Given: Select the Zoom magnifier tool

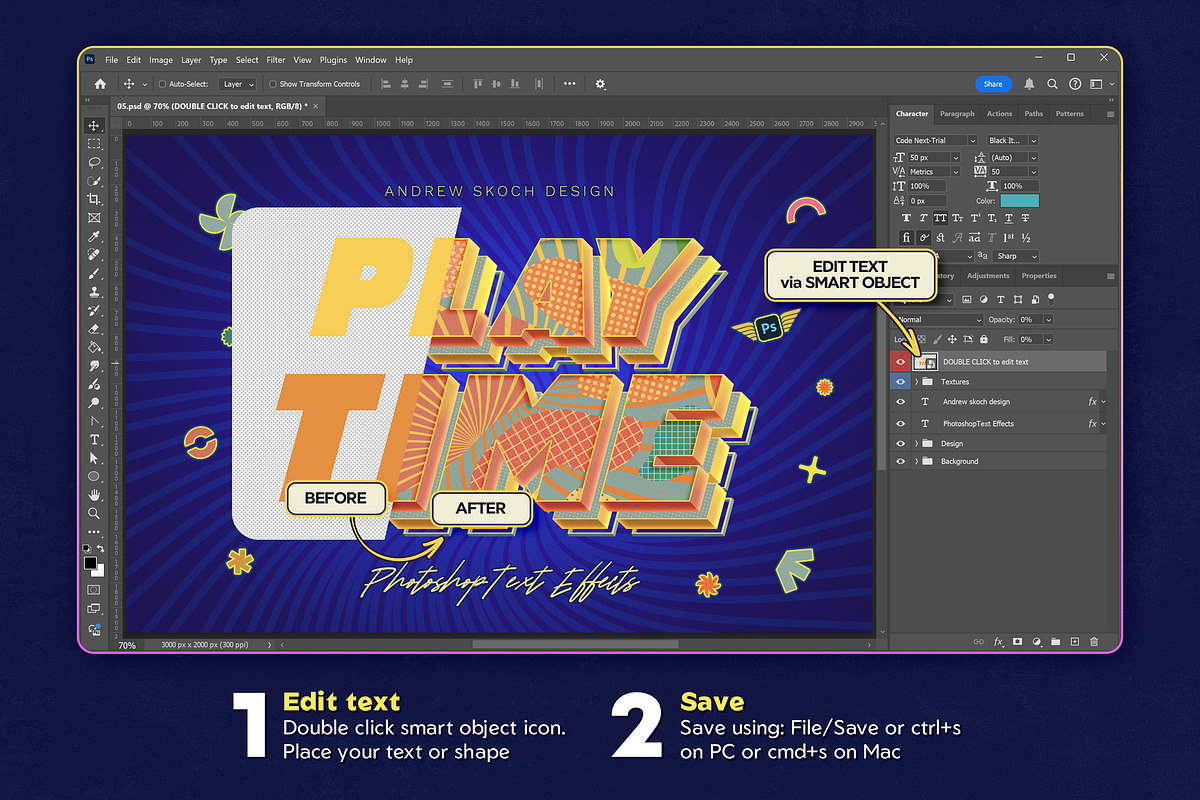Looking at the screenshot, I should pos(94,513).
